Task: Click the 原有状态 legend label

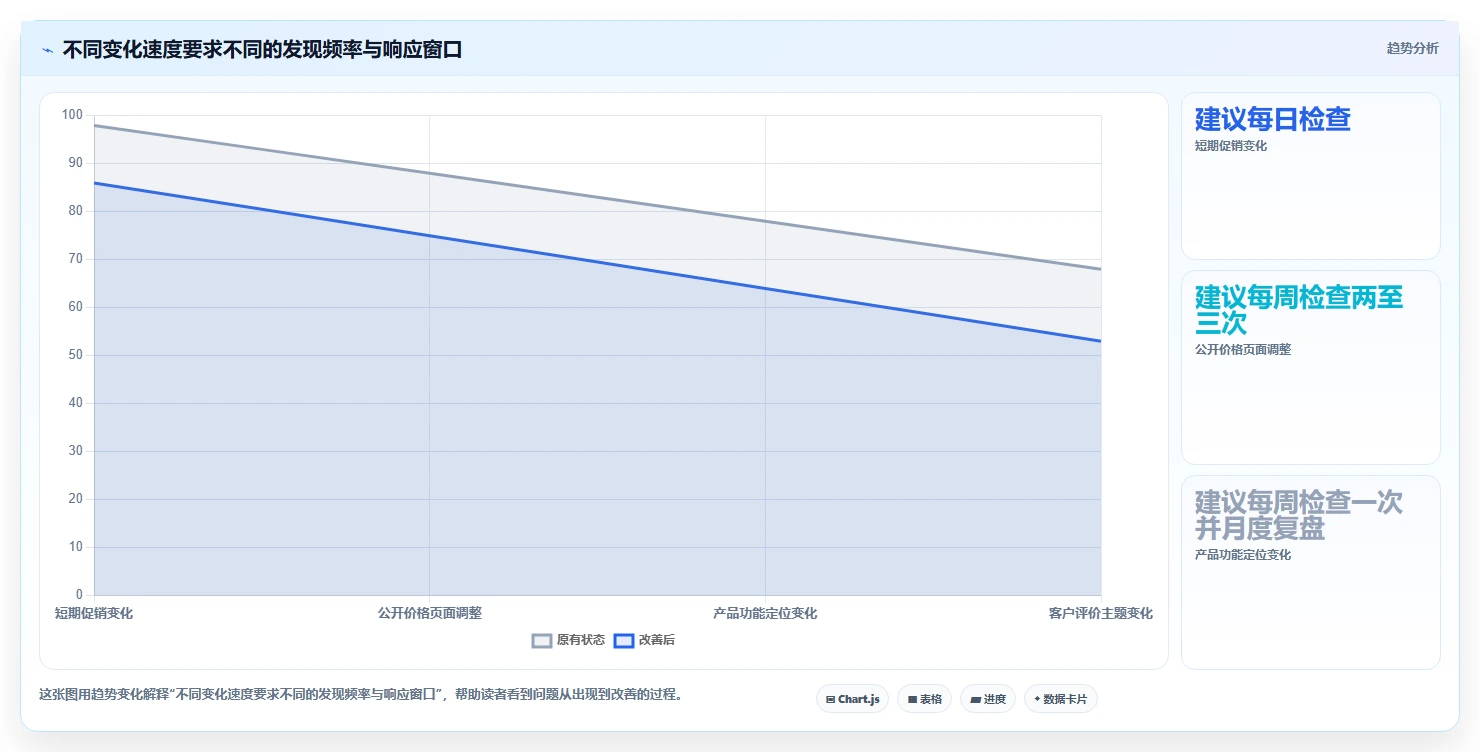Action: [581, 641]
